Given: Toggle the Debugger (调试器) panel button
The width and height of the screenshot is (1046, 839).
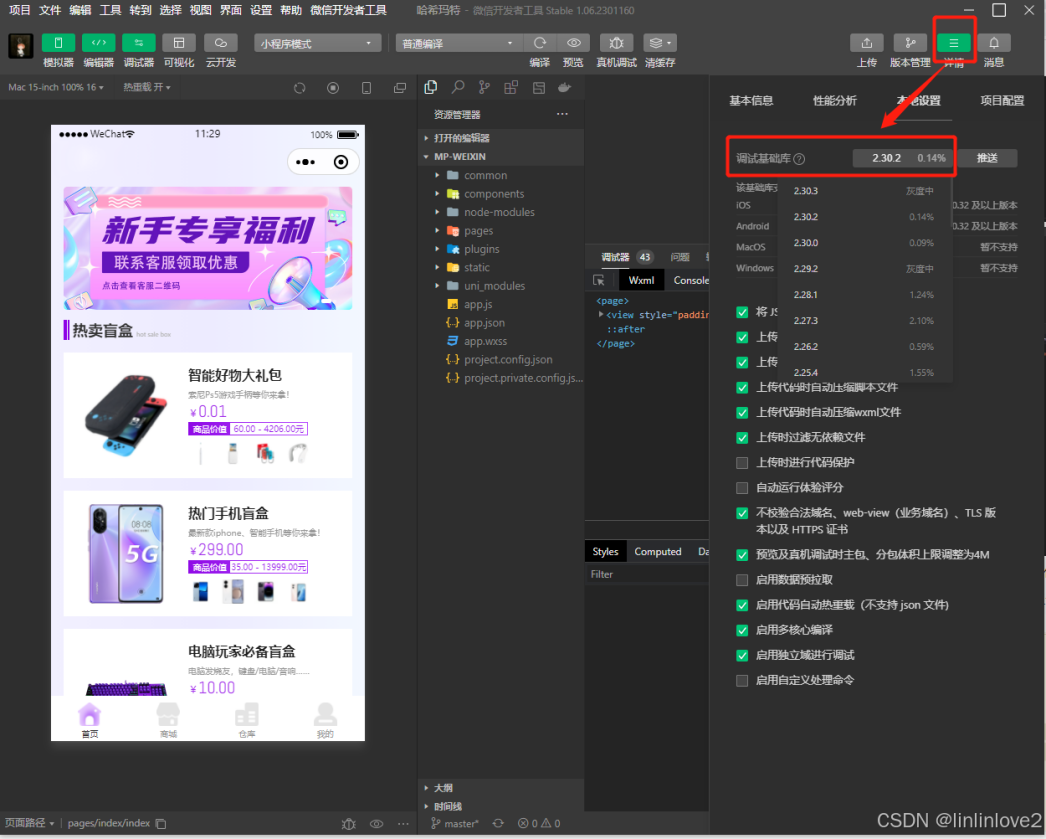Looking at the screenshot, I should 139,43.
